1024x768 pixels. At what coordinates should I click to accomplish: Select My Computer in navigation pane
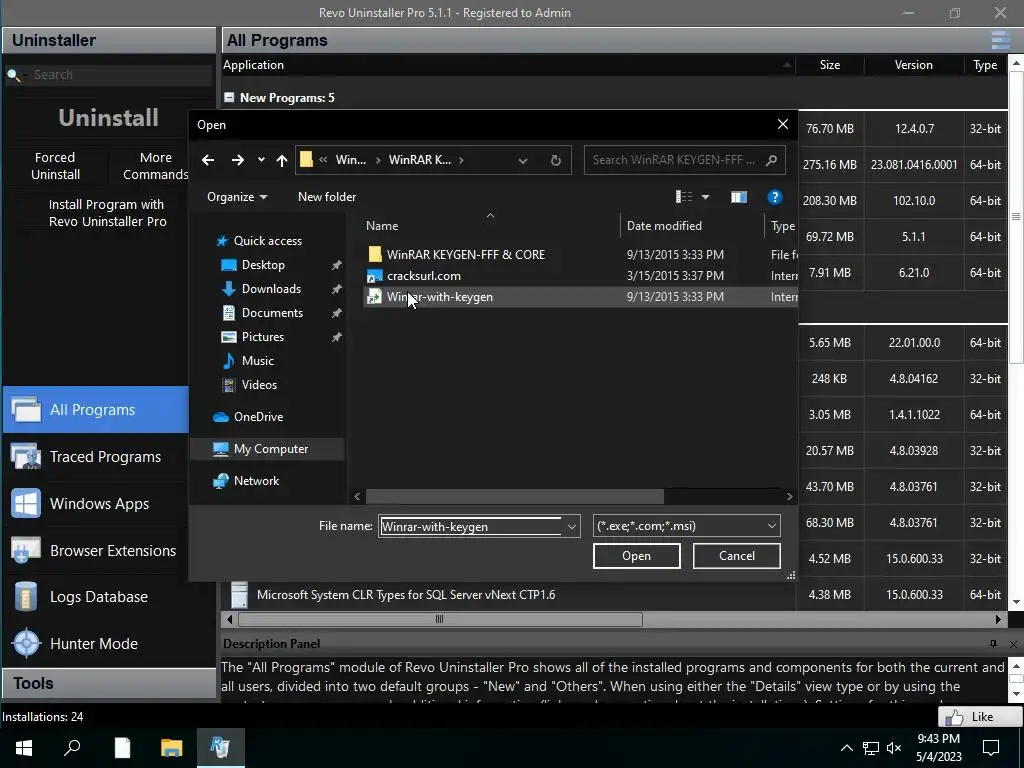coord(270,449)
